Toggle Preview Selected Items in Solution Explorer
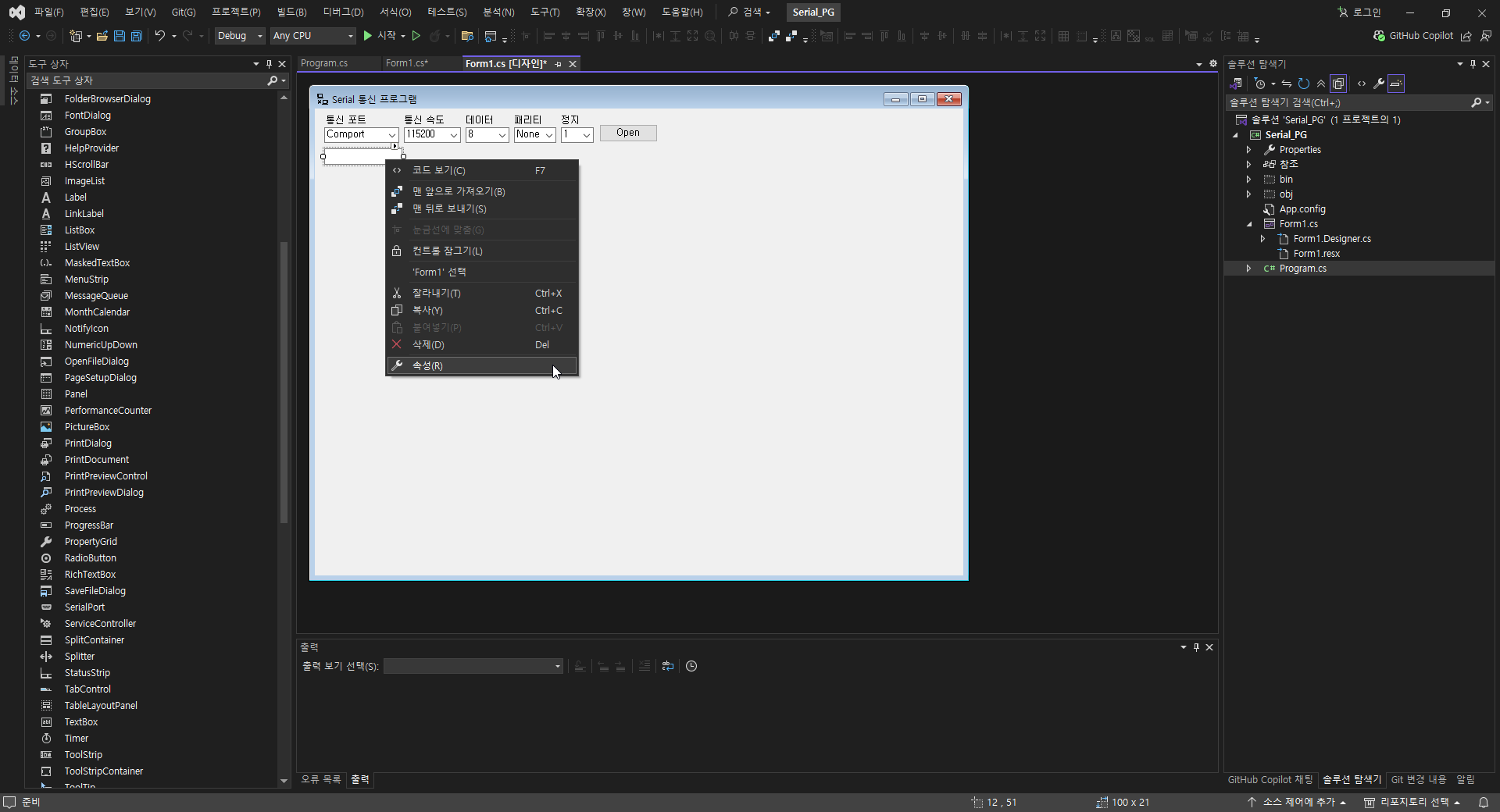The width and height of the screenshot is (1500, 812). coord(1396,84)
